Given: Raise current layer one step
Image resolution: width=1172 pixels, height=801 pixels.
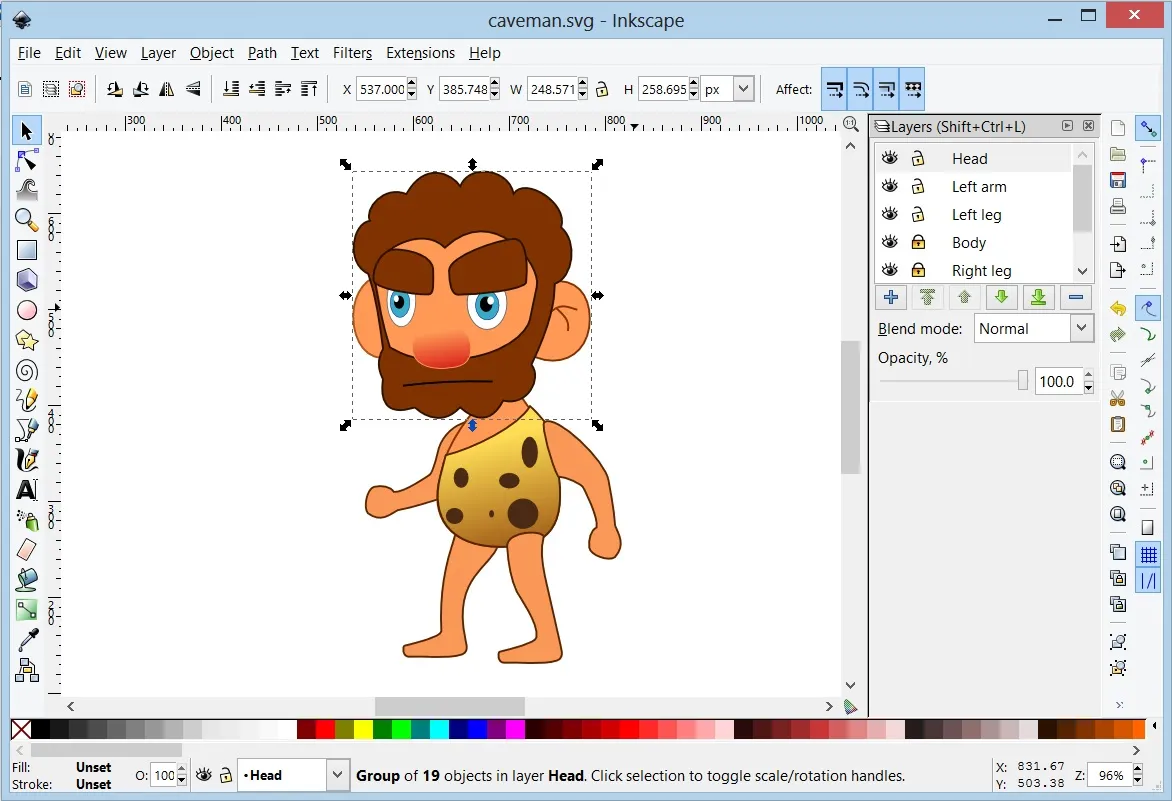Looking at the screenshot, I should [x=964, y=297].
